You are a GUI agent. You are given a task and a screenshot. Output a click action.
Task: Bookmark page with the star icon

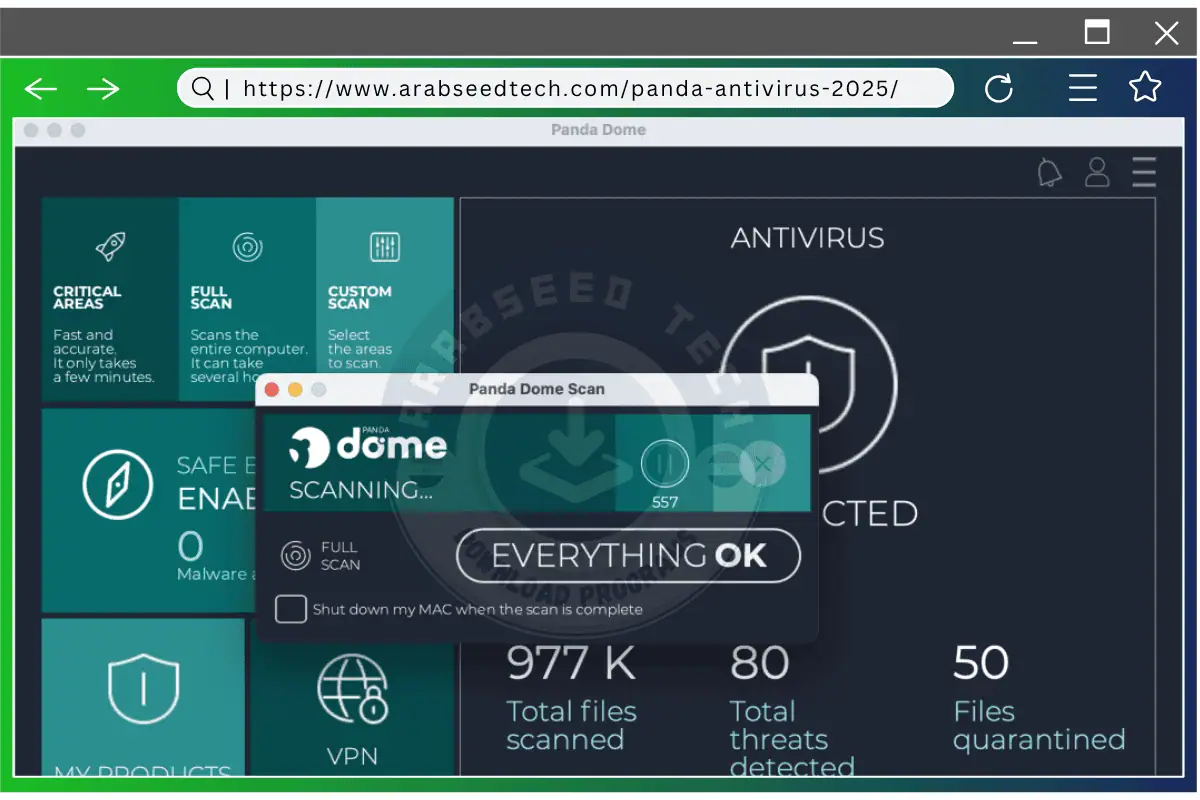1145,88
